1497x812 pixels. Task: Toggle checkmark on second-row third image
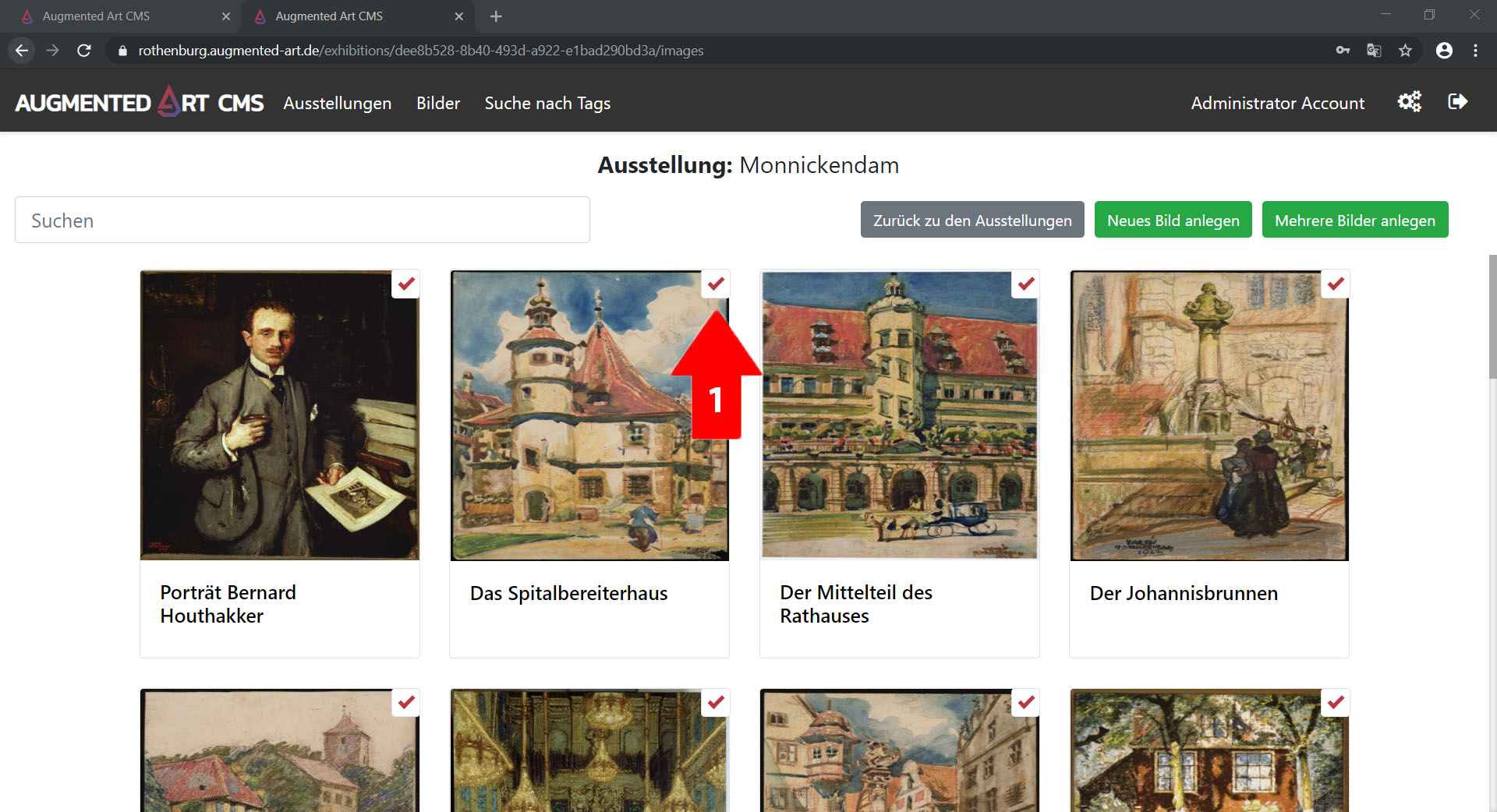[1026, 702]
